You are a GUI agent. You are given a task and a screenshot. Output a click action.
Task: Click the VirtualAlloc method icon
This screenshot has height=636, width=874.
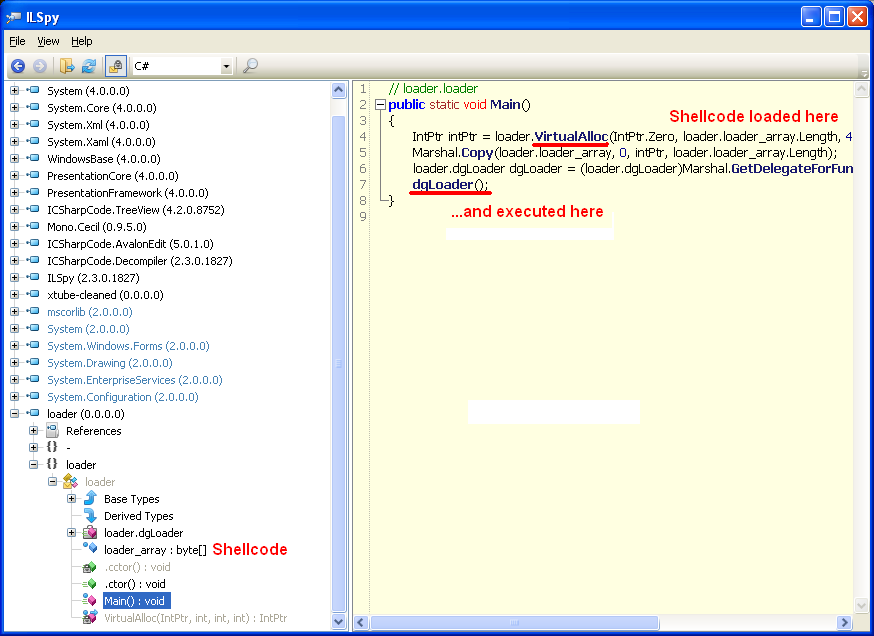(x=89, y=617)
